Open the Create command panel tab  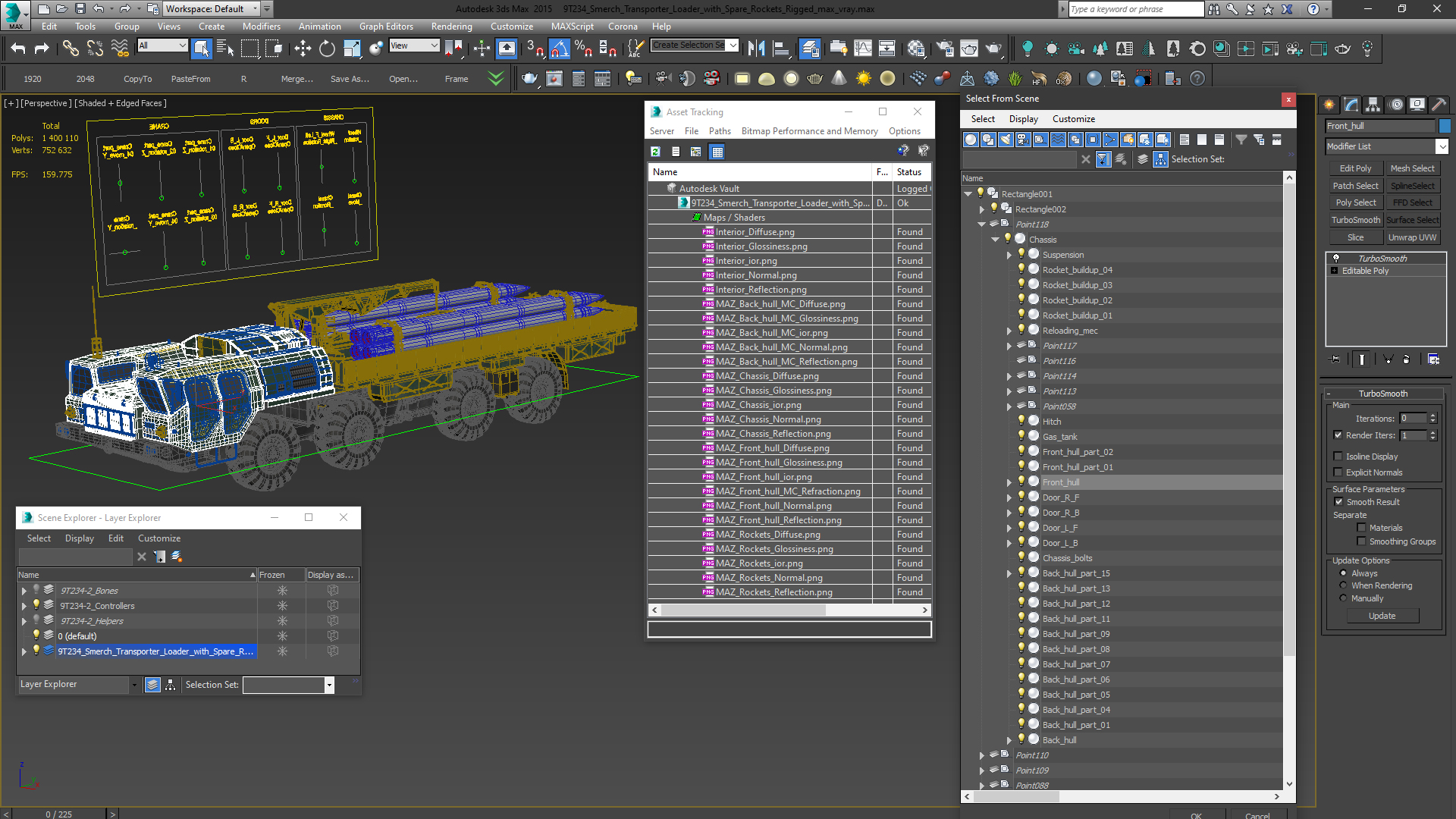point(1329,105)
